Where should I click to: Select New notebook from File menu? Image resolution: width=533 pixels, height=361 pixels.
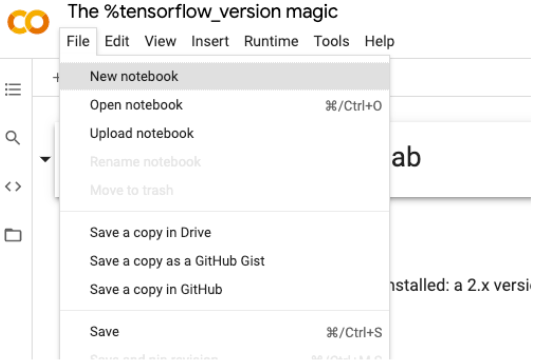click(224, 76)
